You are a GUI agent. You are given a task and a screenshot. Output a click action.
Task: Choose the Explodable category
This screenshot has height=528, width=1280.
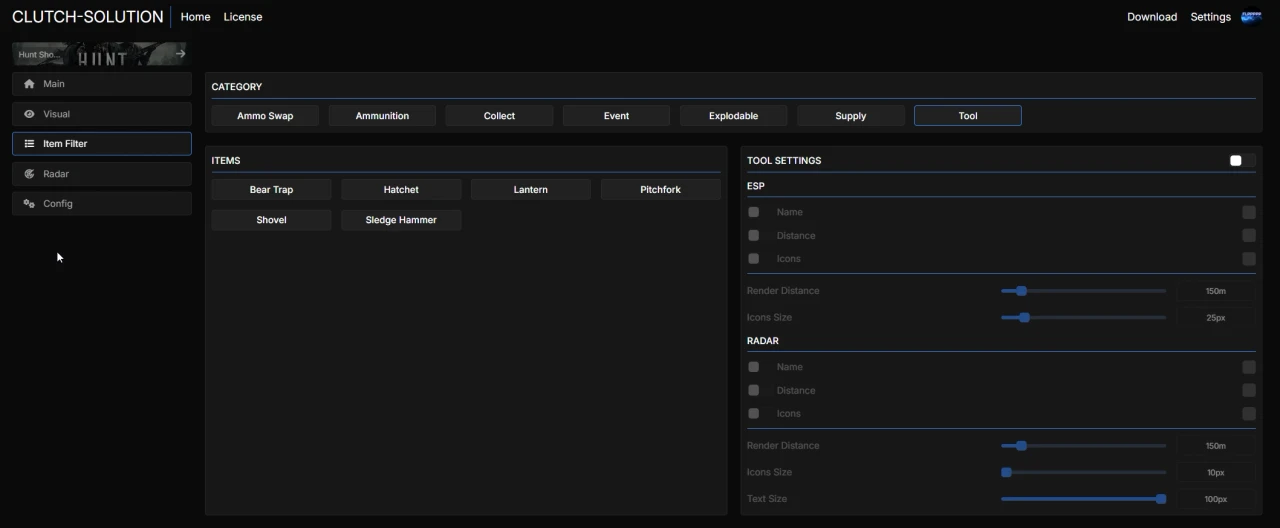point(733,116)
